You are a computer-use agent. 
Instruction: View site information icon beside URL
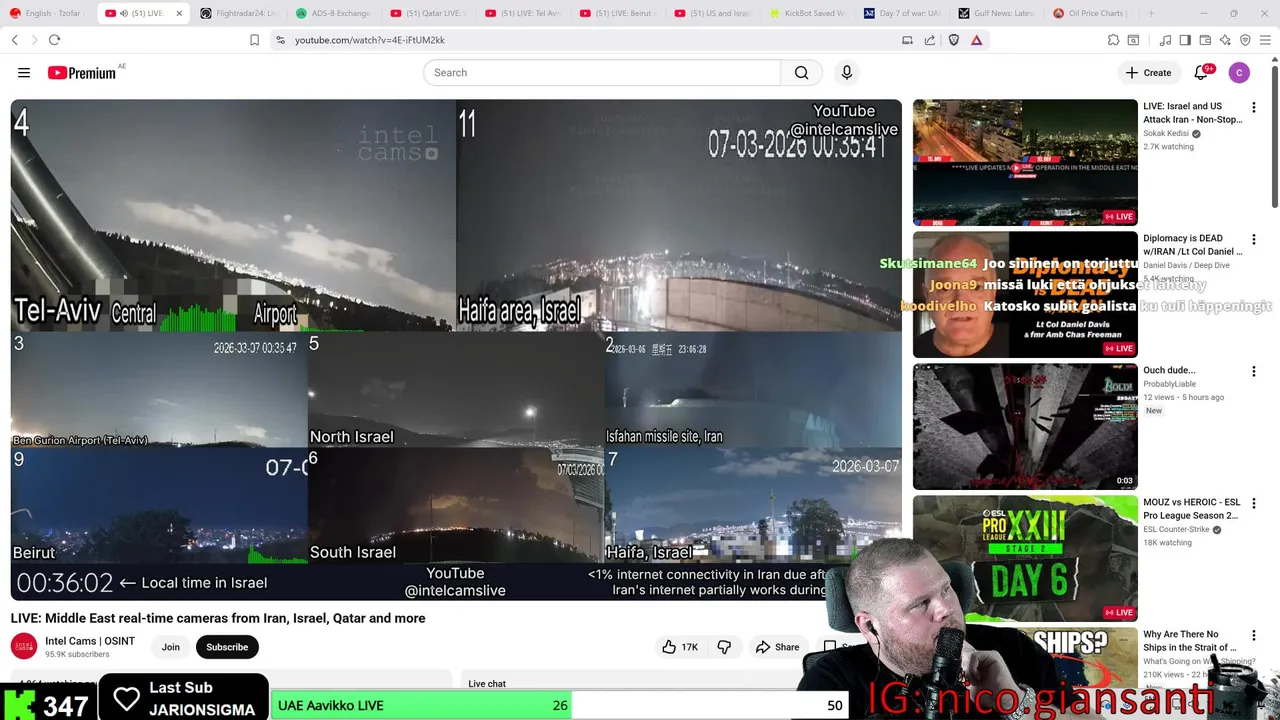(x=280, y=40)
